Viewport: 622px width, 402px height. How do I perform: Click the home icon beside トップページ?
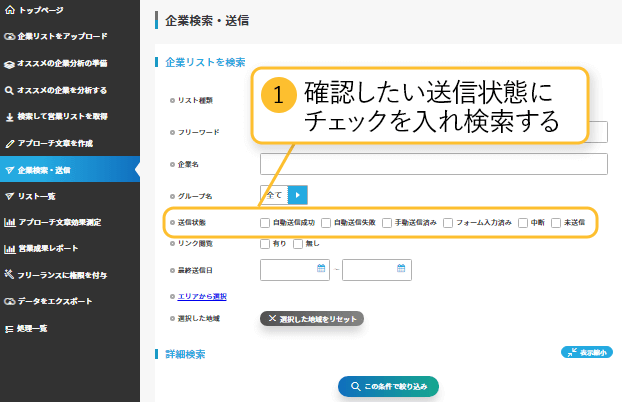(x=10, y=10)
